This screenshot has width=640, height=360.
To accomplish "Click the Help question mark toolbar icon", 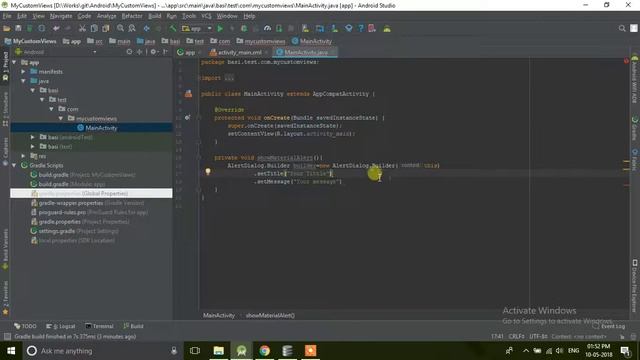I will click(360, 29).
